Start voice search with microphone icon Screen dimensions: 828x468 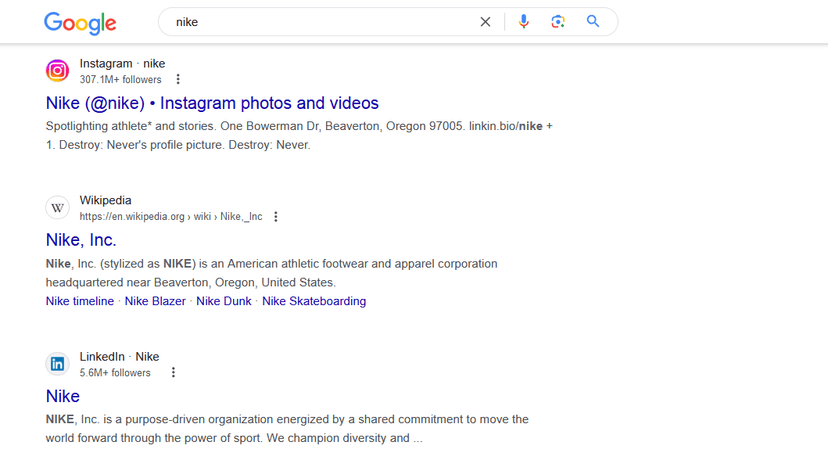pos(523,22)
